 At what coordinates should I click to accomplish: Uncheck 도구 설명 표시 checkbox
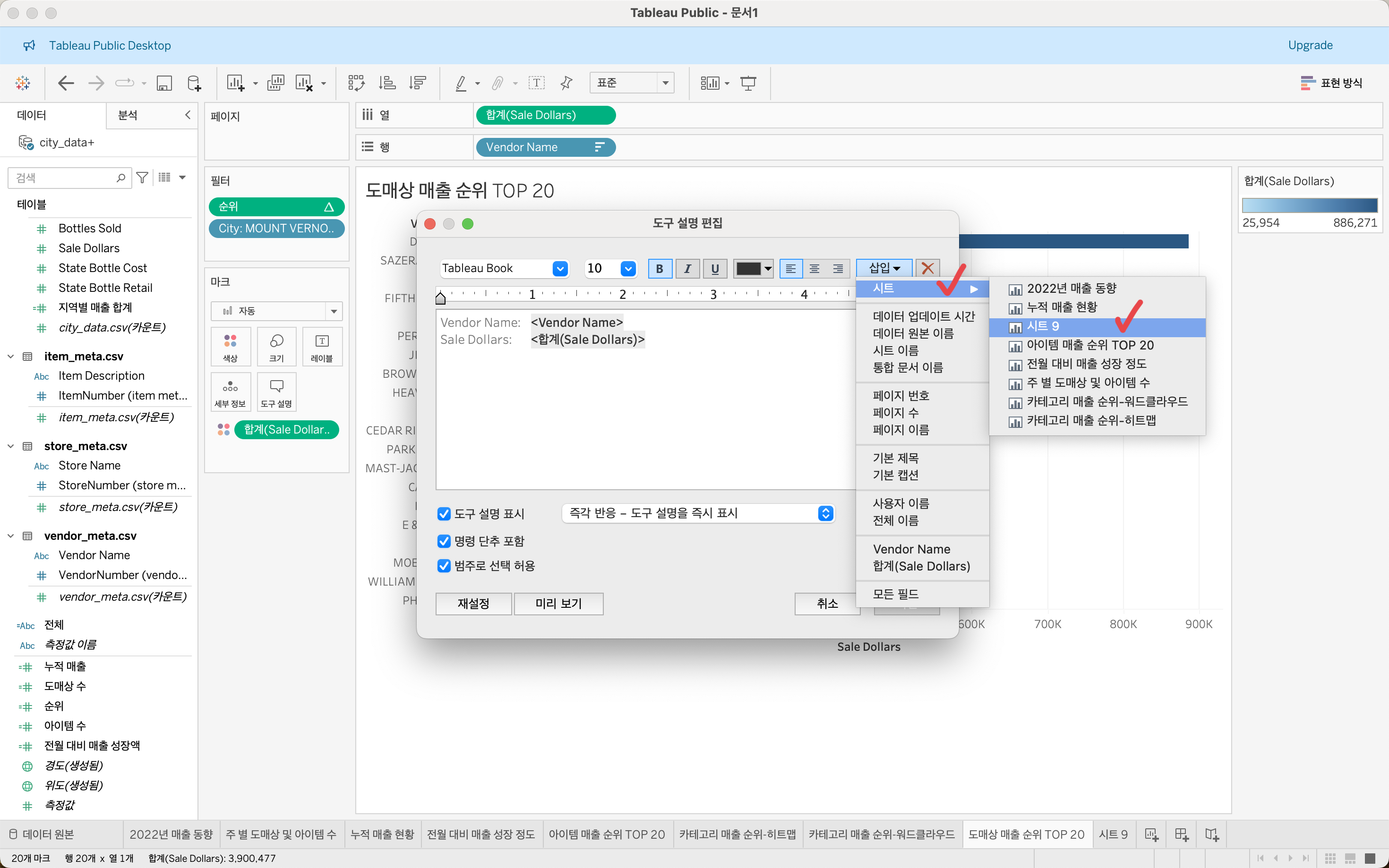click(444, 514)
